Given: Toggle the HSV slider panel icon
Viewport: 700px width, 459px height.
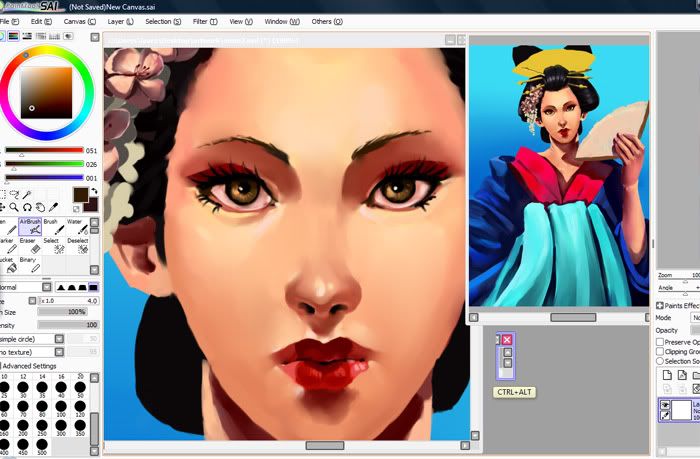Looking at the screenshot, I should pyautogui.click(x=27, y=36).
